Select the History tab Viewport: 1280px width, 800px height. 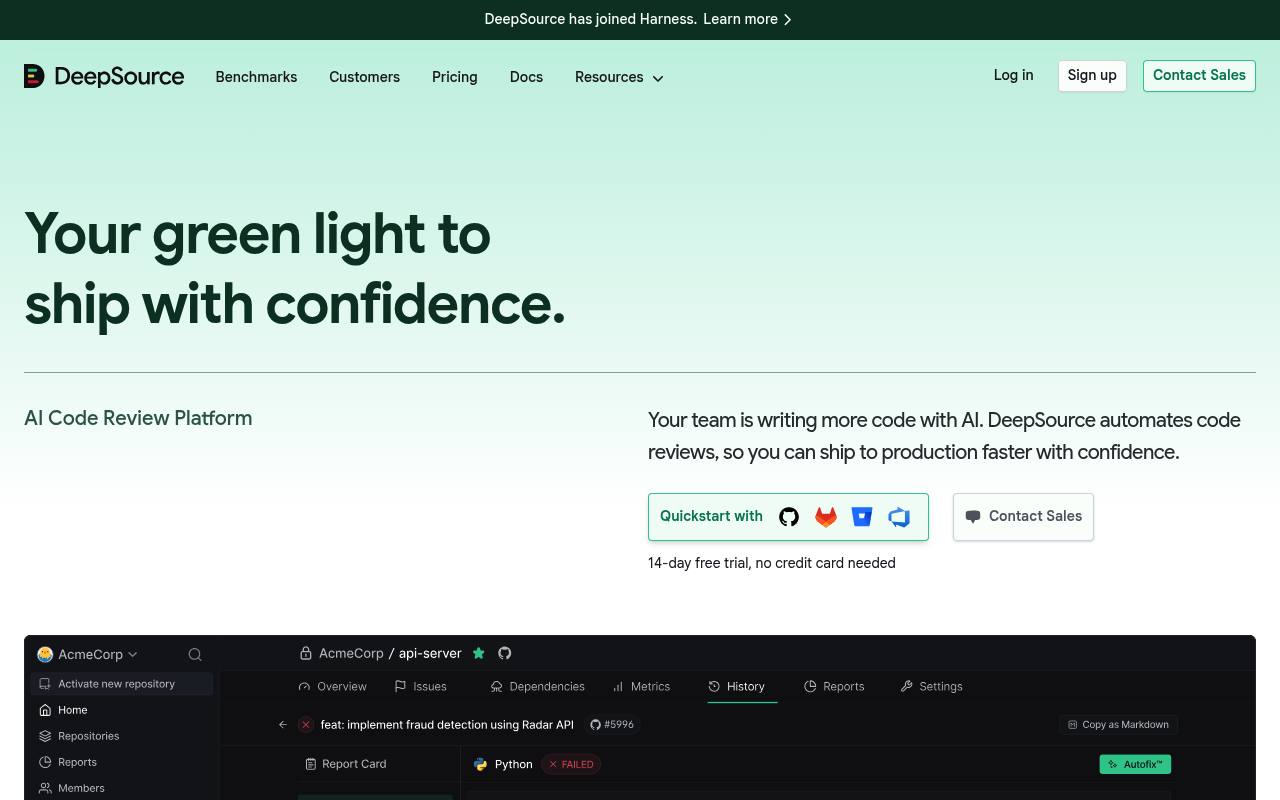pyautogui.click(x=736, y=687)
